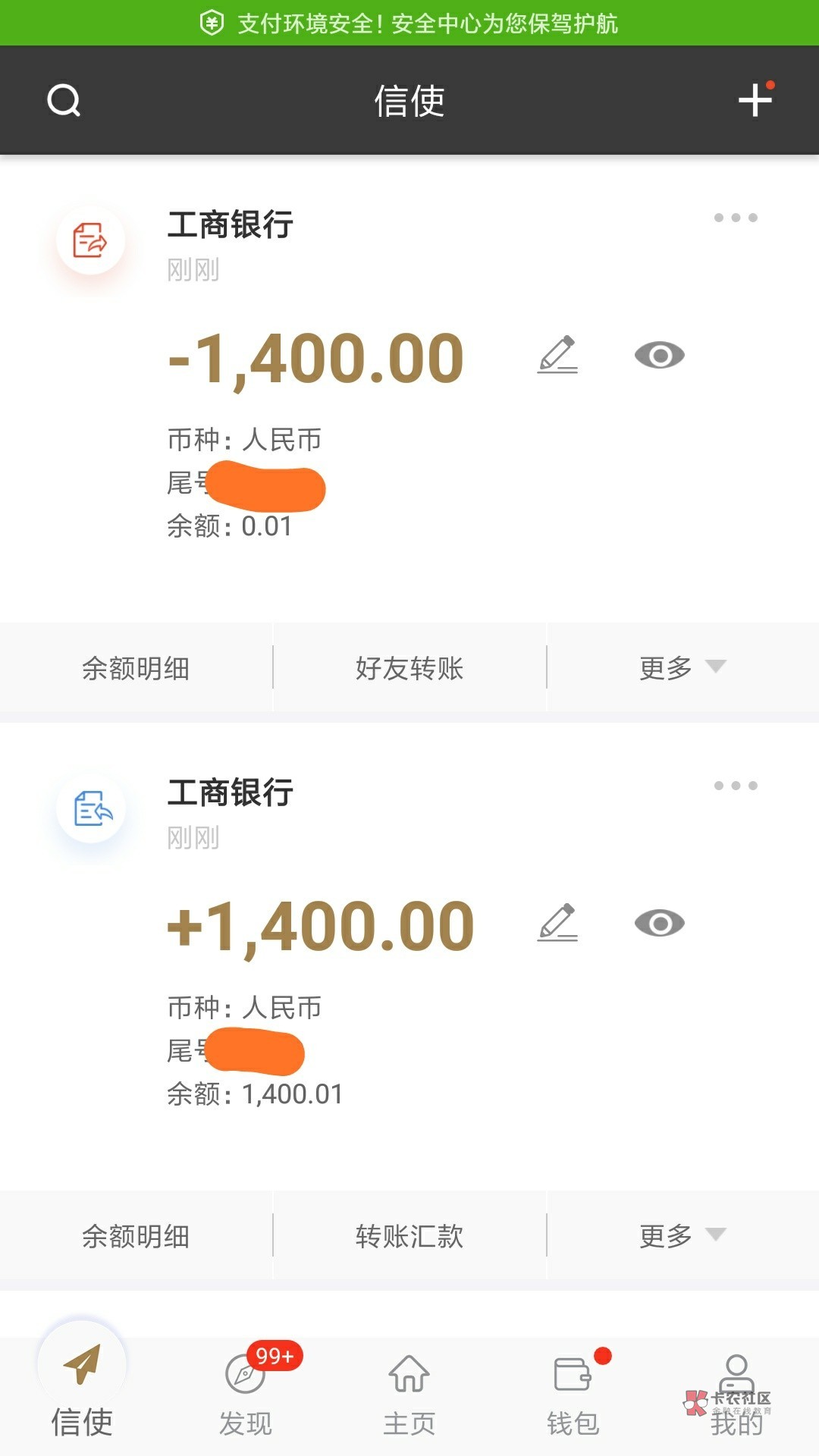Viewport: 819px width, 1456px height.
Task: Hide amount on +1,400.00 transaction
Action: 659,923
